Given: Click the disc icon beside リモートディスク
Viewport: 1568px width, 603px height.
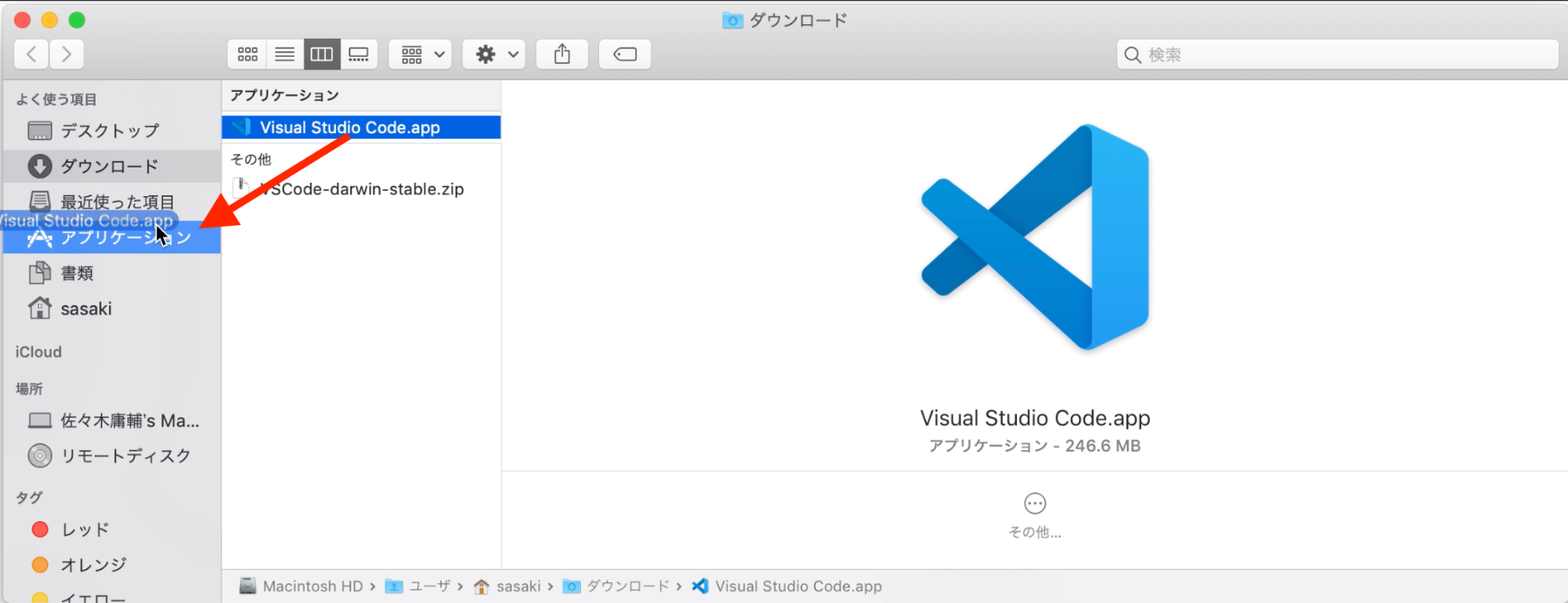Looking at the screenshot, I should (x=40, y=455).
